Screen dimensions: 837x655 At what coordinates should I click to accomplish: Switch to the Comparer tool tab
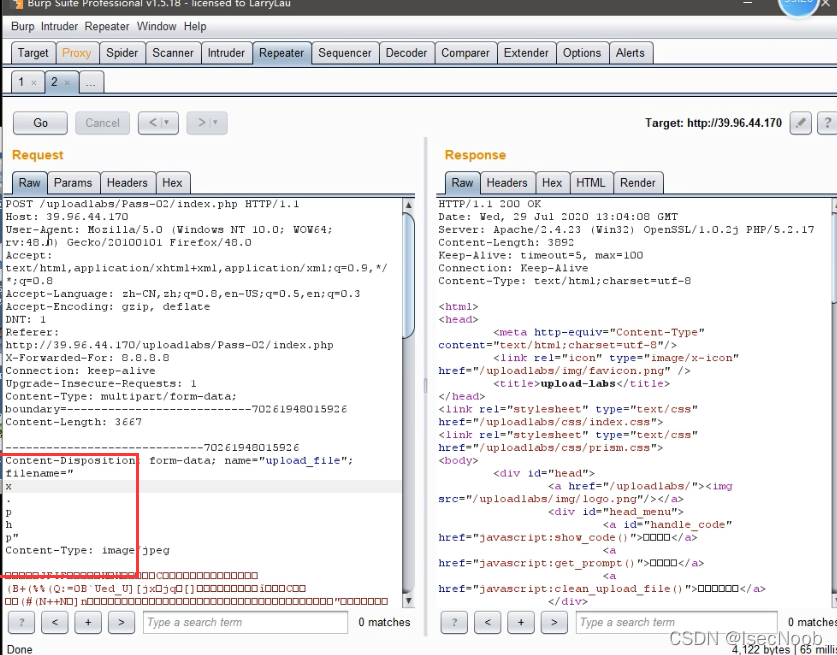pos(465,53)
